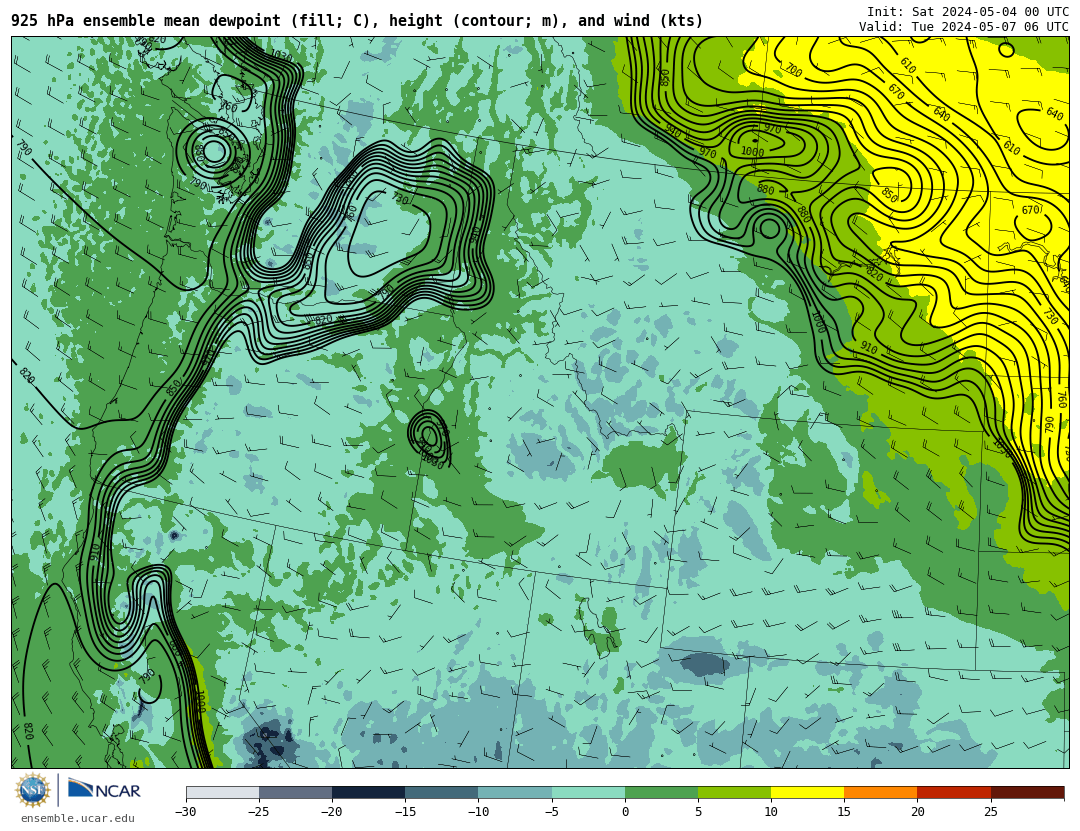The image size is (1080, 831).
Task: Pick the dark teal -15 to -10 colorbar segment
Action: click(x=442, y=793)
